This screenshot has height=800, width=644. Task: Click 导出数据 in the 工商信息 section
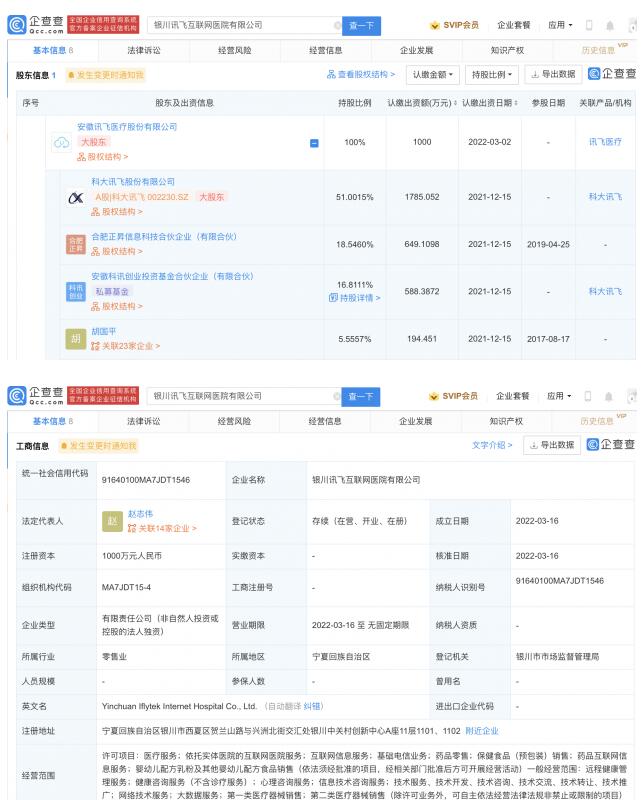click(552, 445)
